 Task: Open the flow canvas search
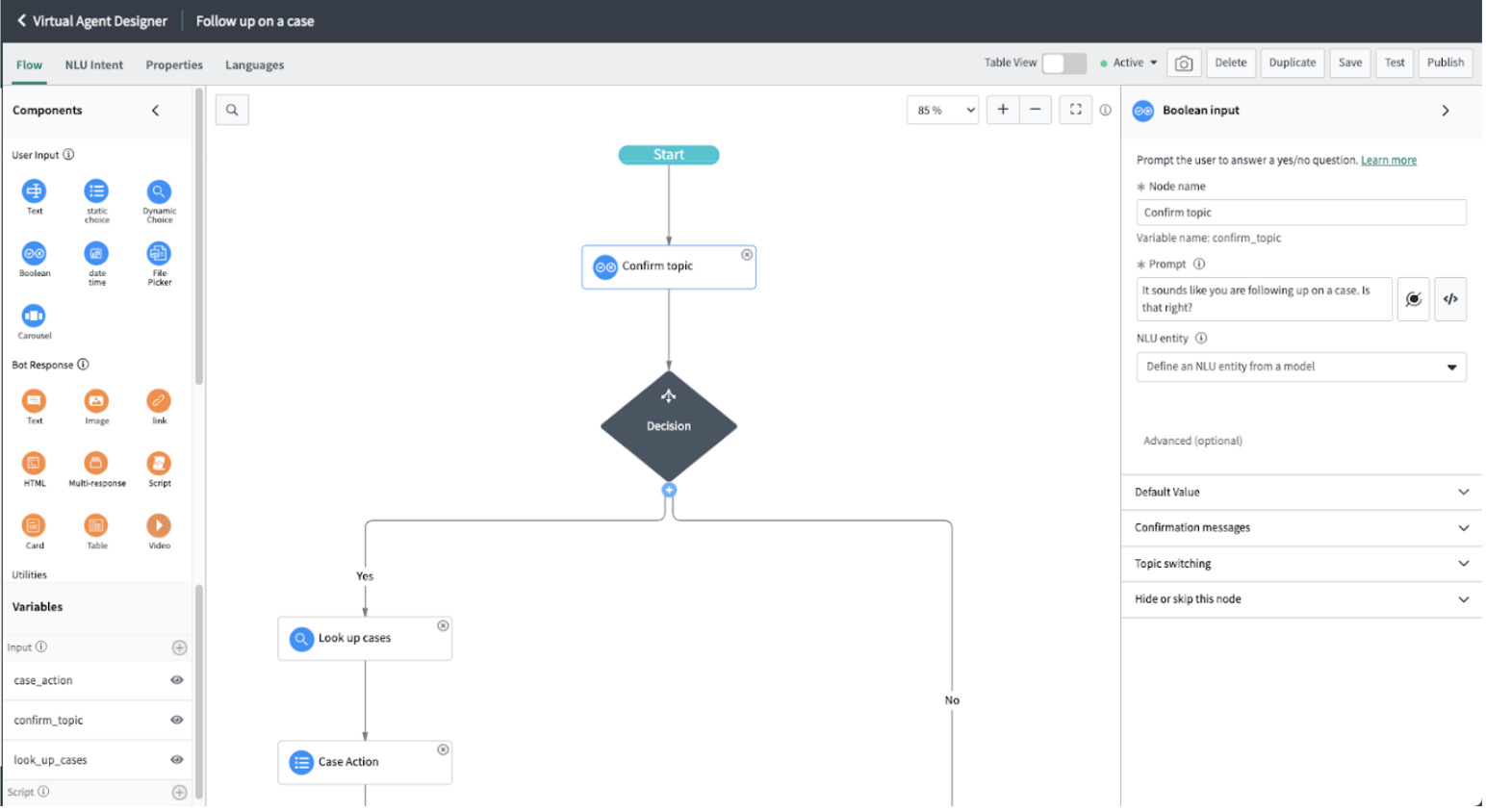pyautogui.click(x=231, y=110)
